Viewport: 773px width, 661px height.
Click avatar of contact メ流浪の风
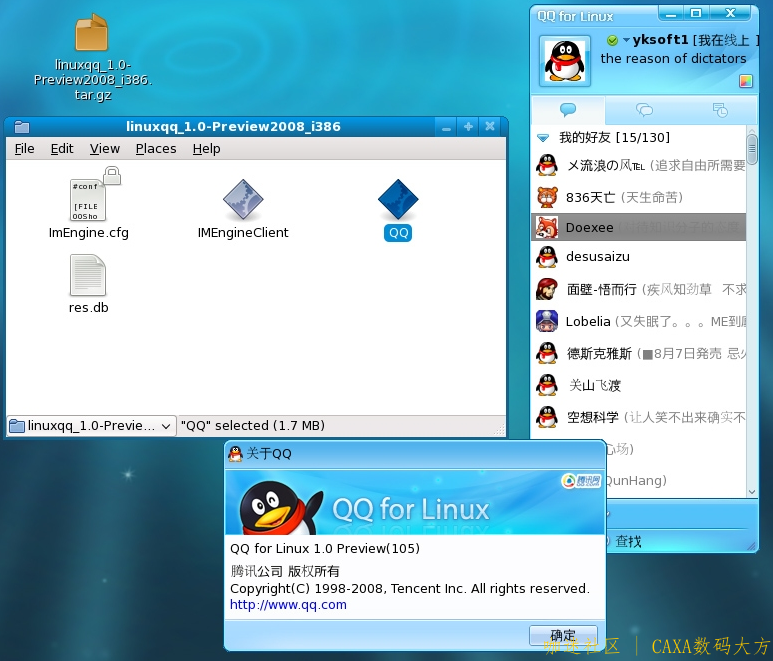[x=547, y=165]
